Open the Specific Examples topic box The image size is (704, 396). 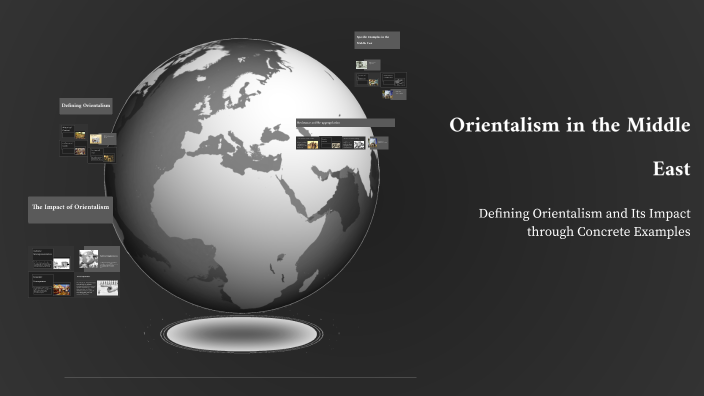tap(377, 40)
